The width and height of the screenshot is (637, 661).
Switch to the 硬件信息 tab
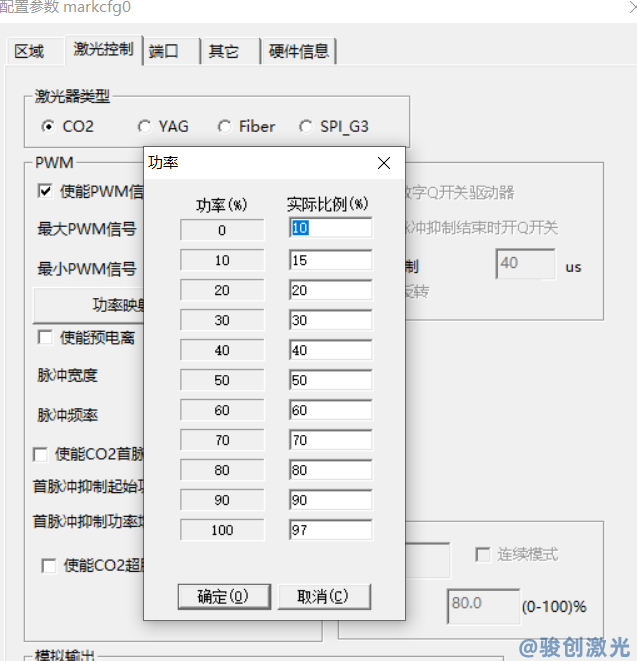click(298, 51)
